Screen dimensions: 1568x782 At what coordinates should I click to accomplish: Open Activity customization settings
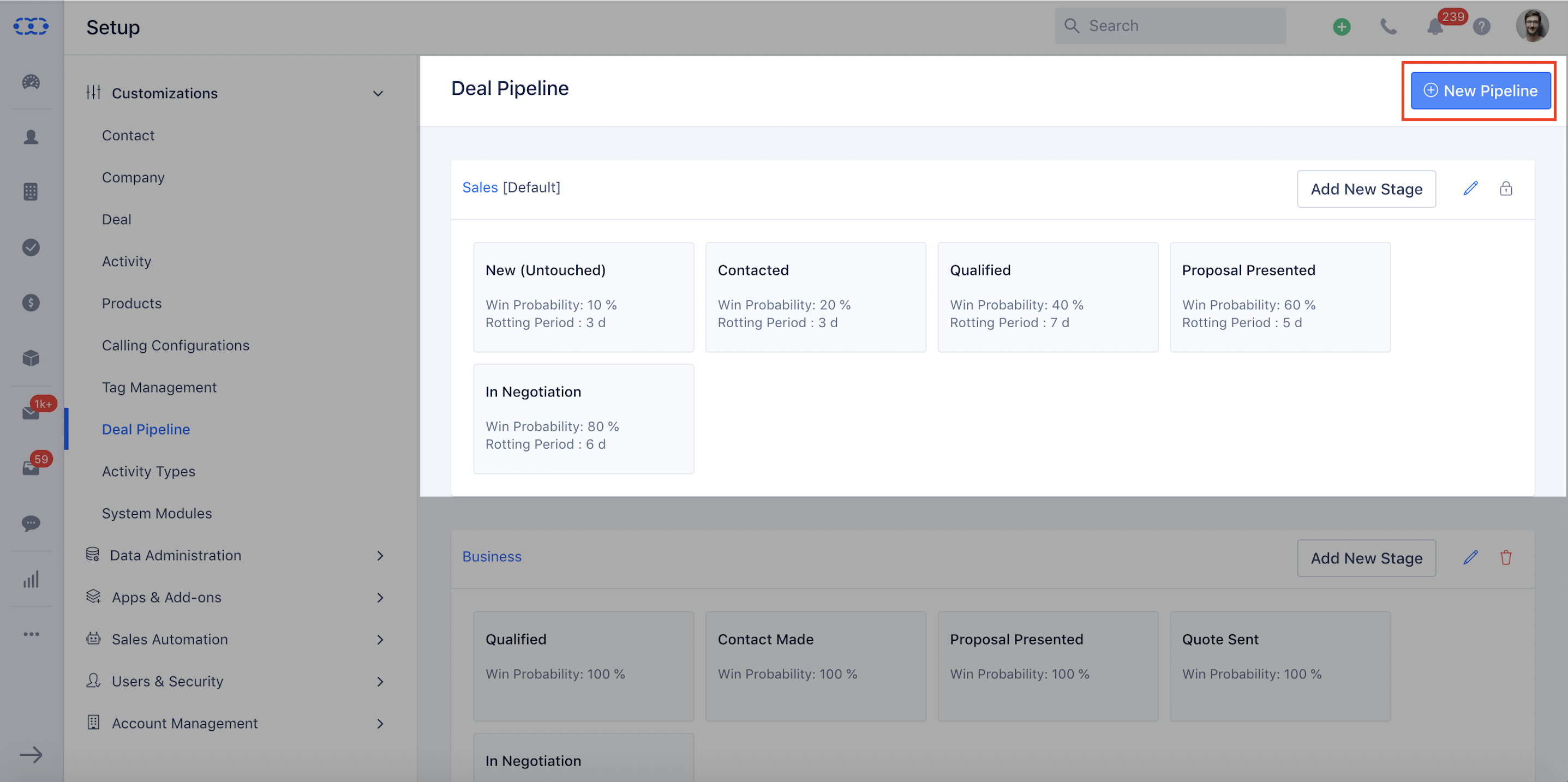(x=126, y=261)
